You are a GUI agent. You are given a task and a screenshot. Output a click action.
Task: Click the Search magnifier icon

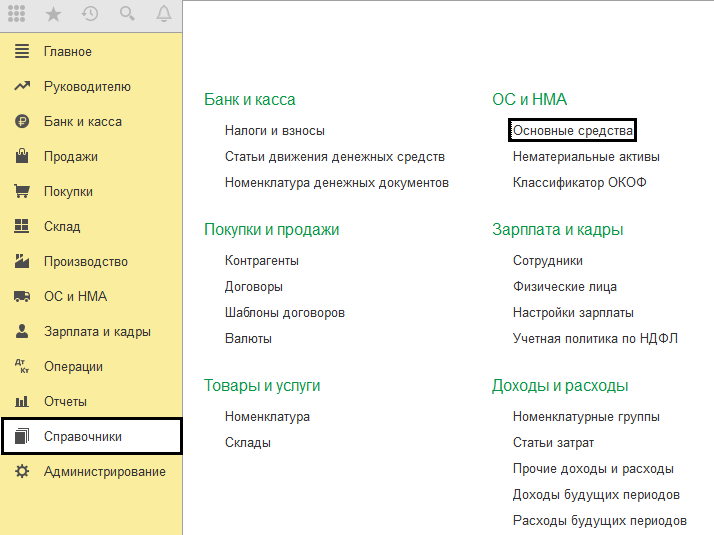tap(127, 14)
